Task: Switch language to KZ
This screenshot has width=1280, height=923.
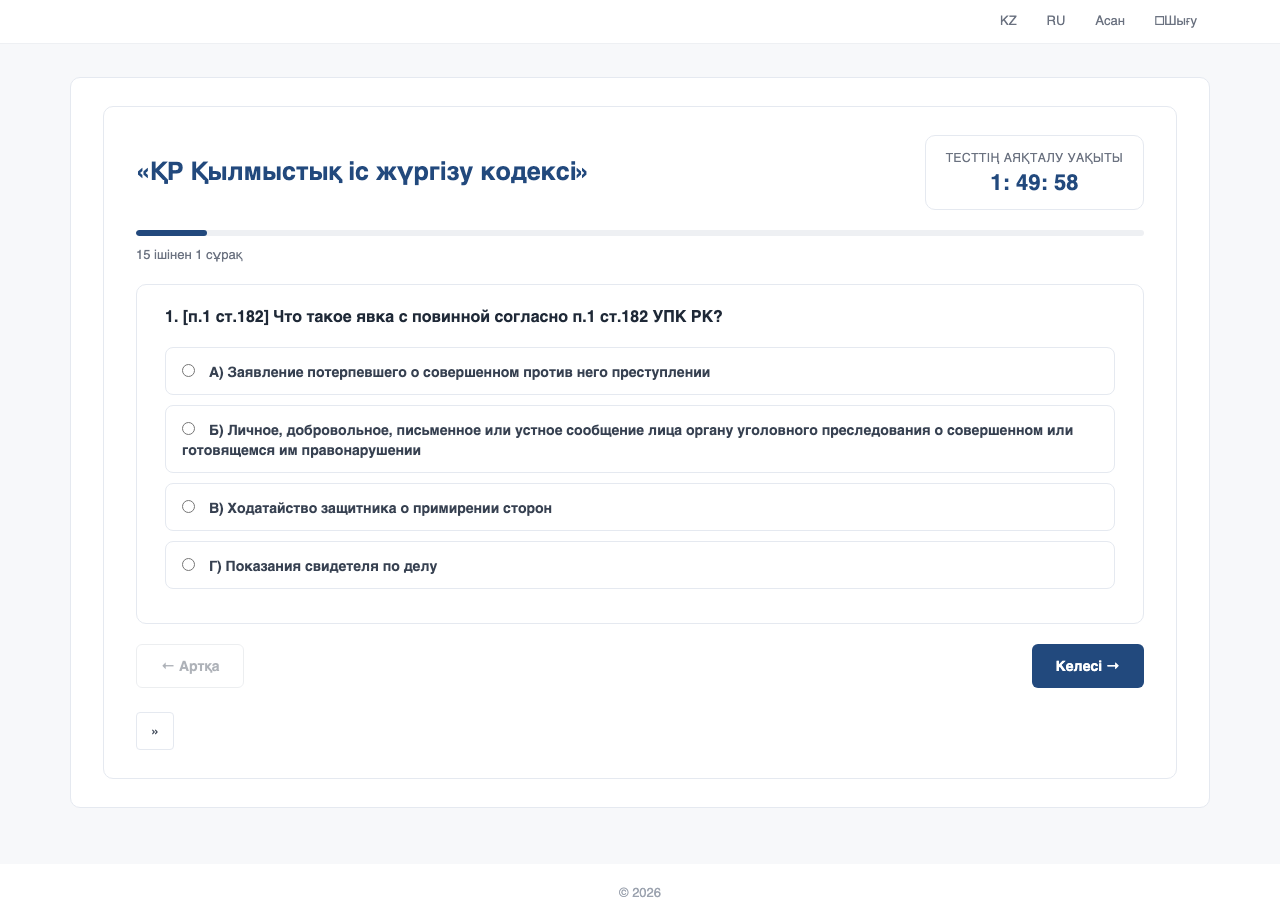Action: pos(1008,21)
